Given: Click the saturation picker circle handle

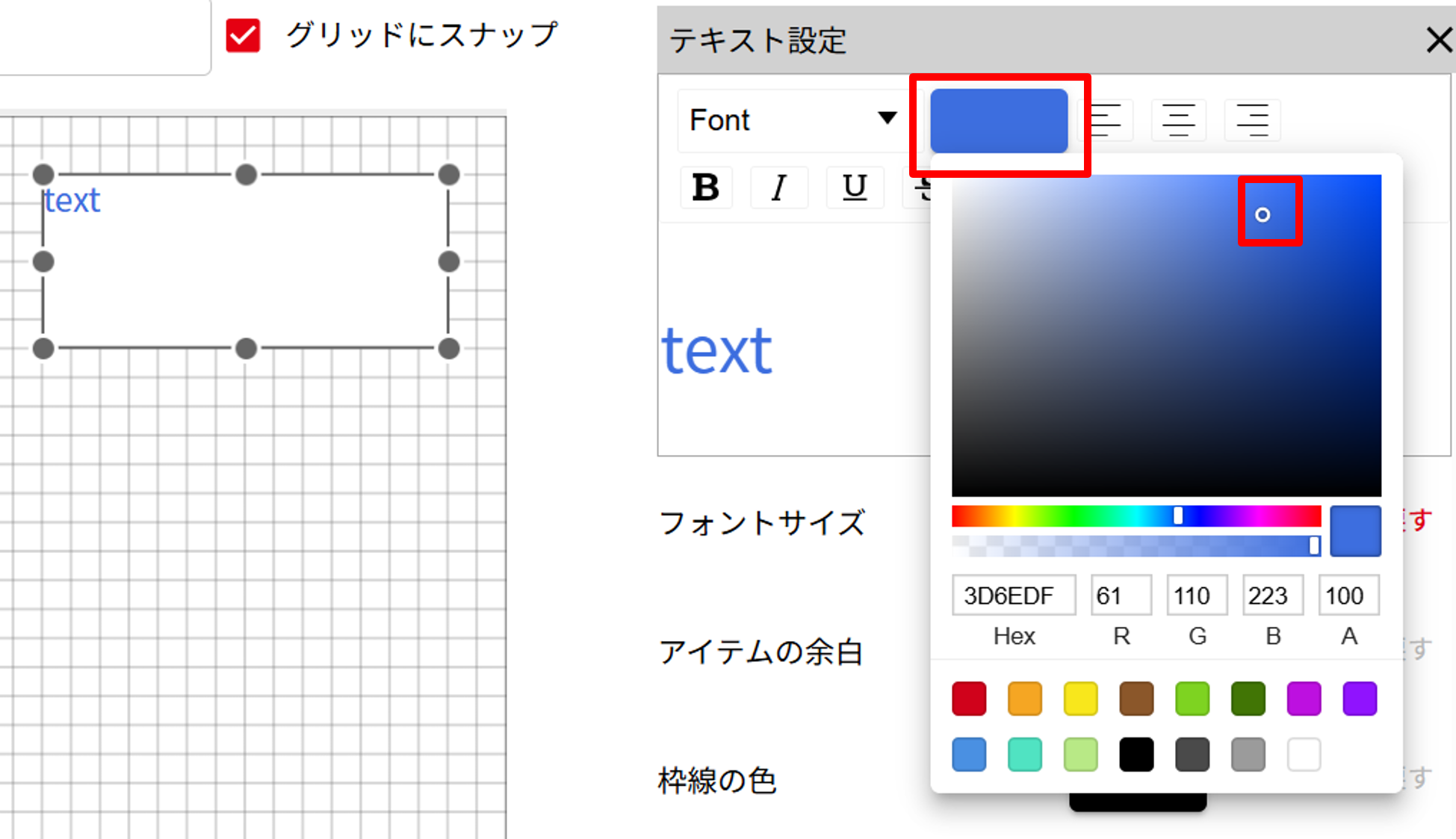Looking at the screenshot, I should (x=1263, y=215).
